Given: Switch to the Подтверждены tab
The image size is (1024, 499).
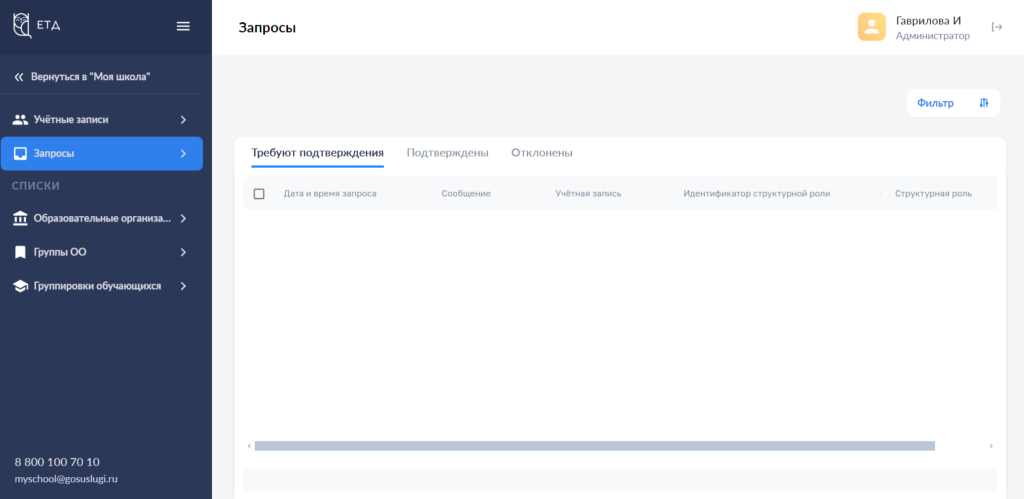Looking at the screenshot, I should coord(447,153).
